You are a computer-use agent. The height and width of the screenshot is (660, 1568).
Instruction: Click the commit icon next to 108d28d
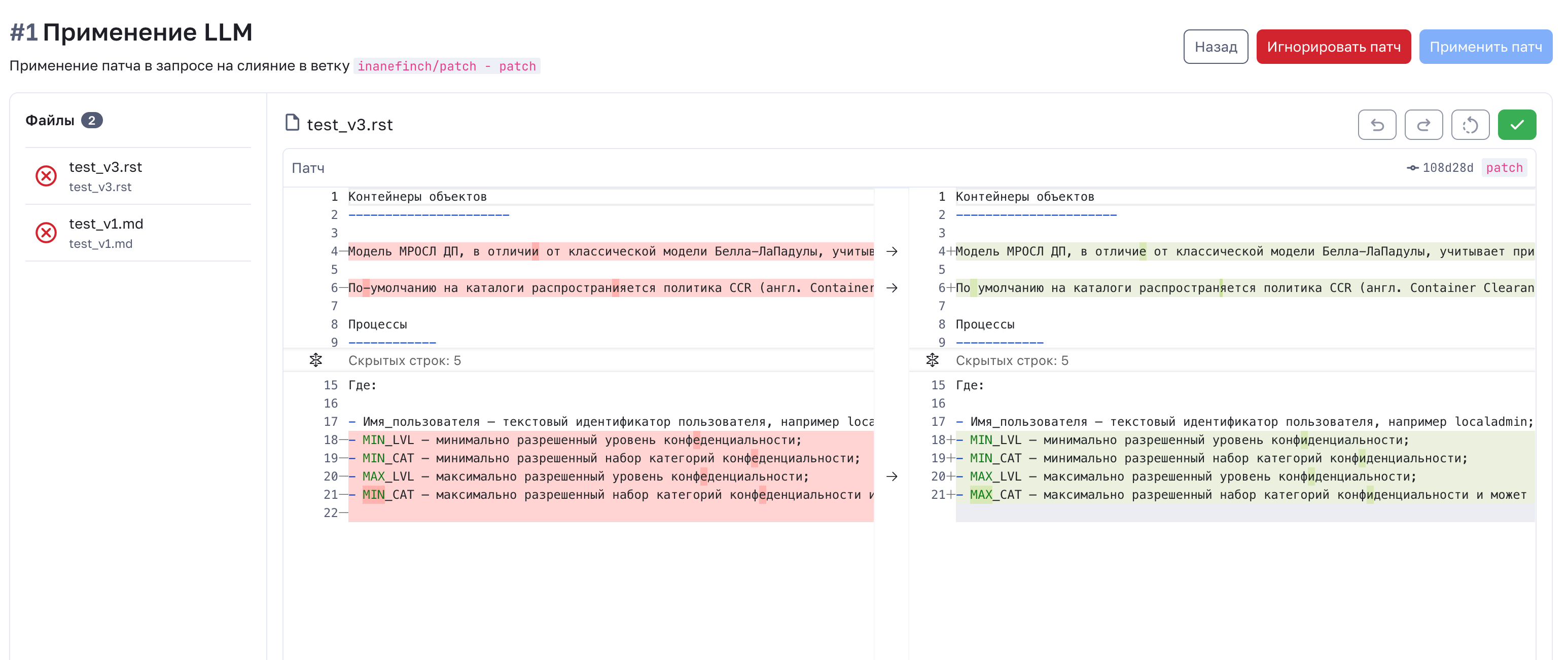[1412, 168]
